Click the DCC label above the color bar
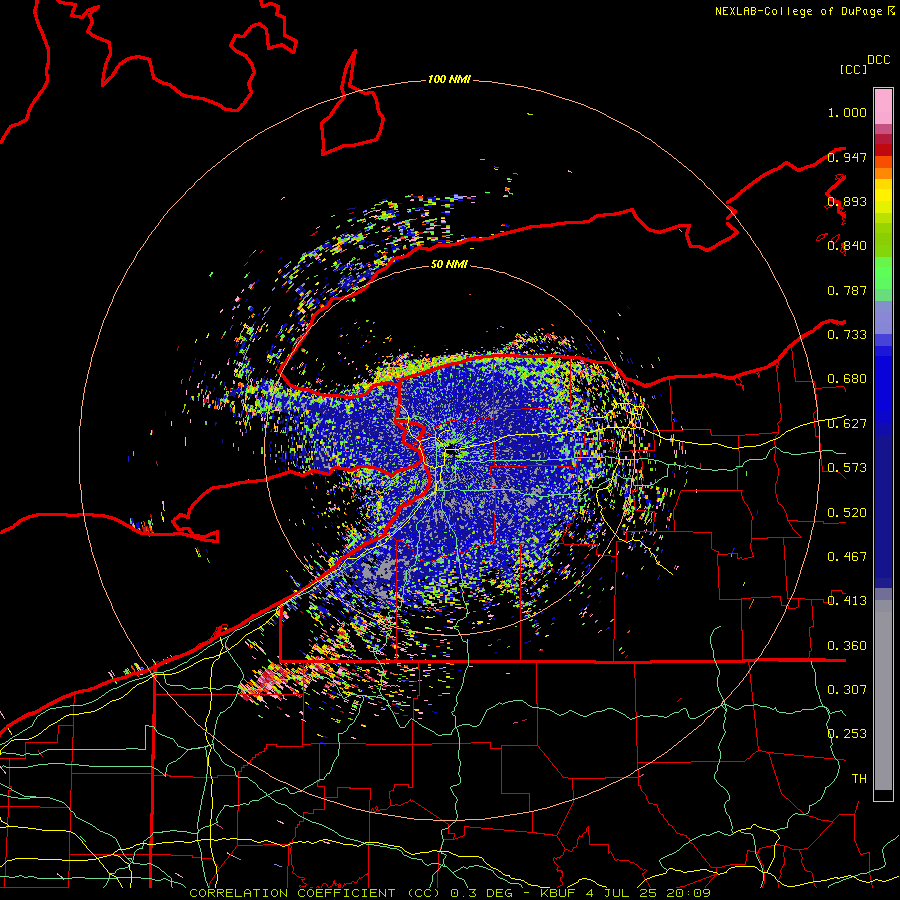This screenshot has height=900, width=900. [x=878, y=60]
